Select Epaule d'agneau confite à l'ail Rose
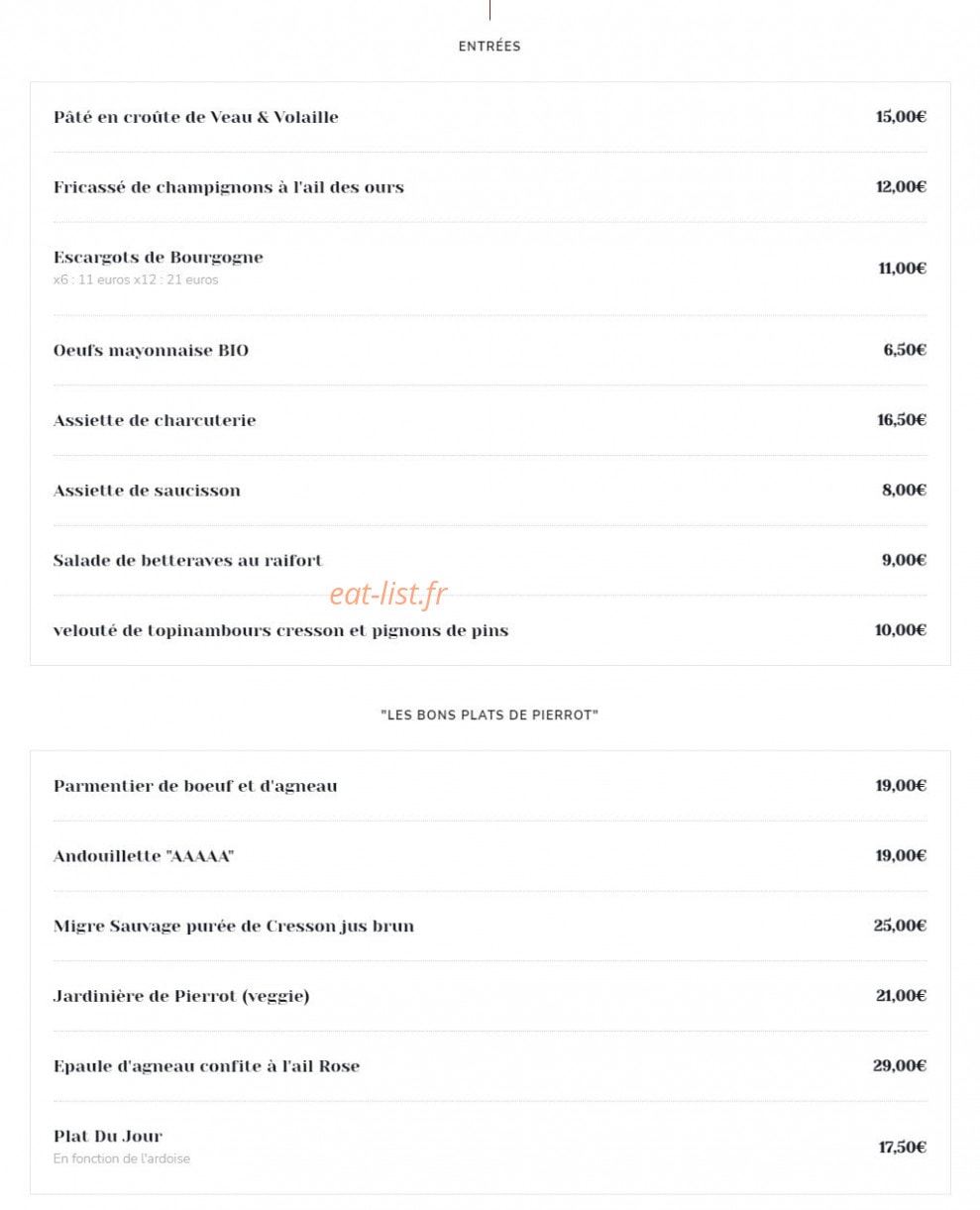The height and width of the screenshot is (1210, 980). (206, 1067)
